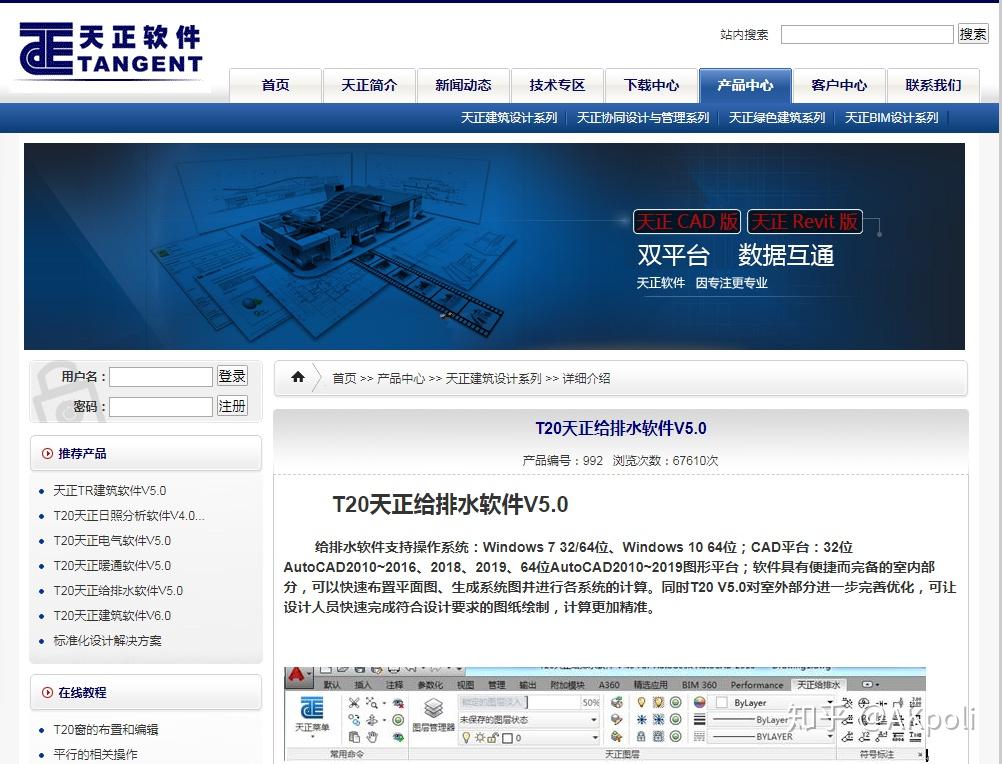Click the color wheel icon beside ByLayer
Screen dimensions: 1002x764
click(700, 703)
